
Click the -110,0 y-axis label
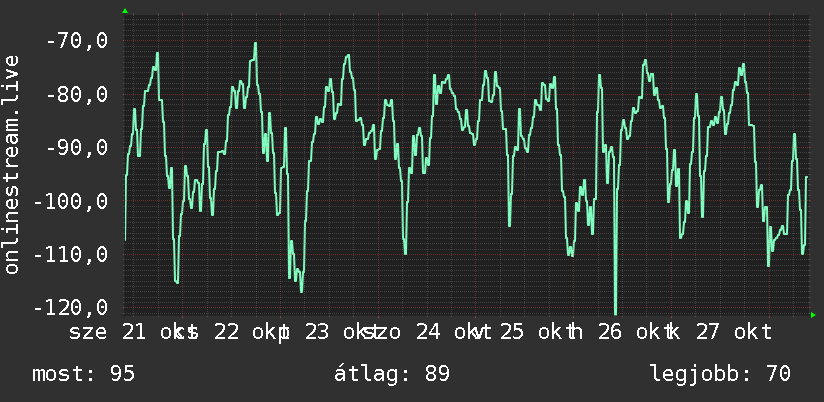[x=71, y=255]
